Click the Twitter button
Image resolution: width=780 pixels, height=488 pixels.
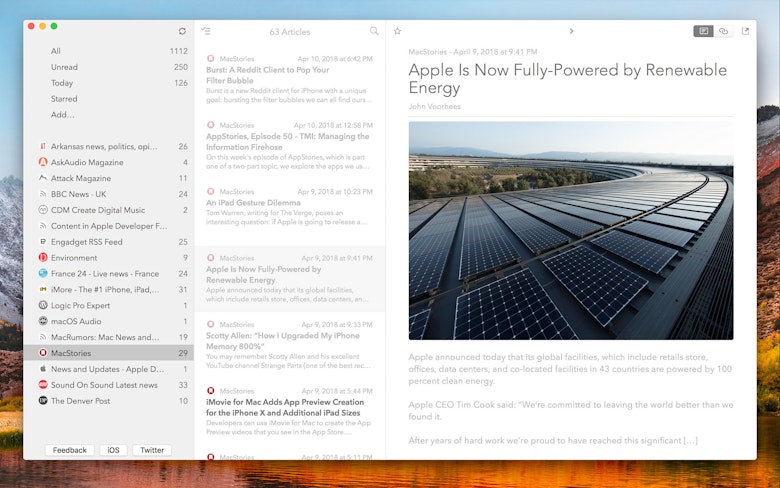pos(152,450)
